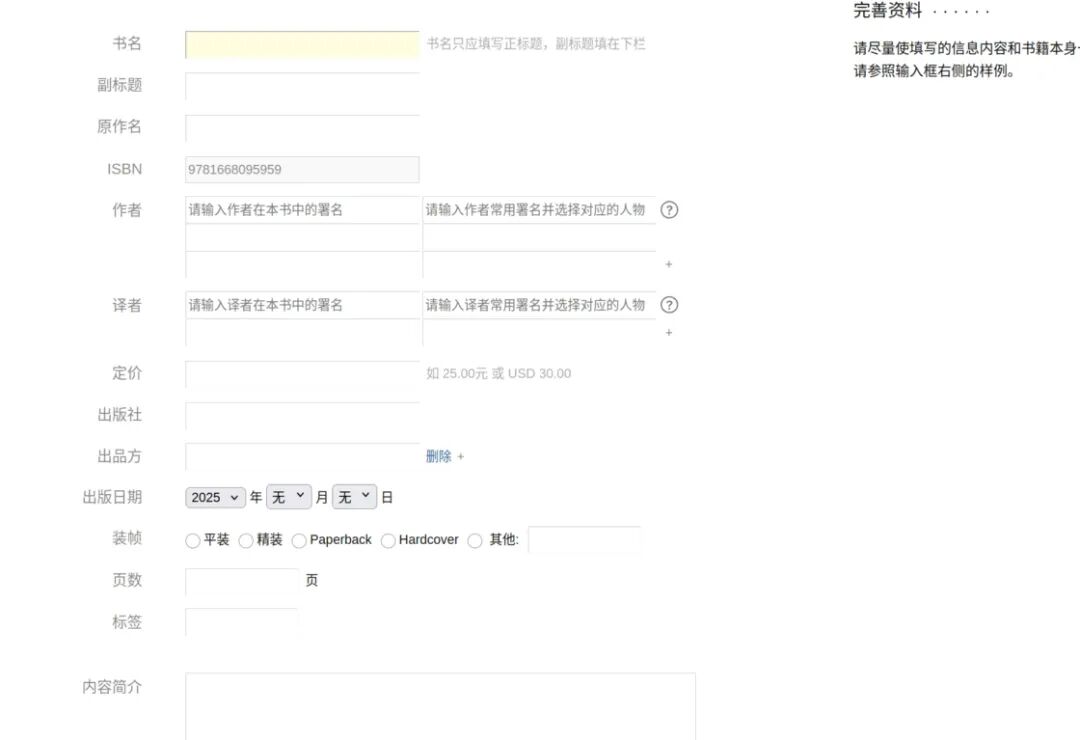Click the second author name-in-book input
1080x740 pixels.
coord(302,238)
